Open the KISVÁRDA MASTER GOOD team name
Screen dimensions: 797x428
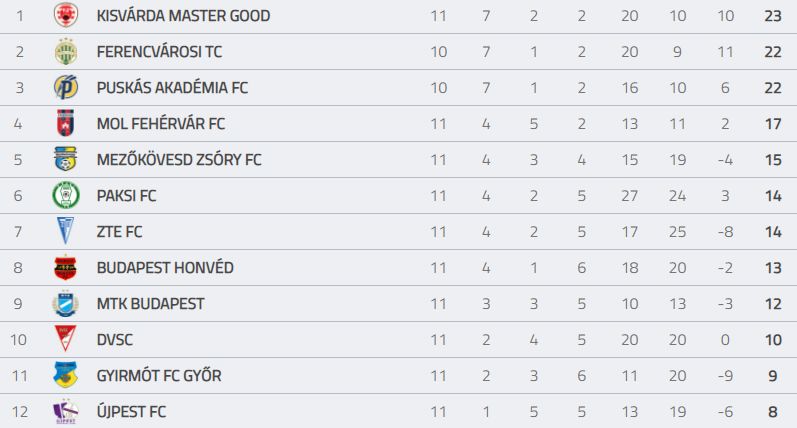click(183, 16)
